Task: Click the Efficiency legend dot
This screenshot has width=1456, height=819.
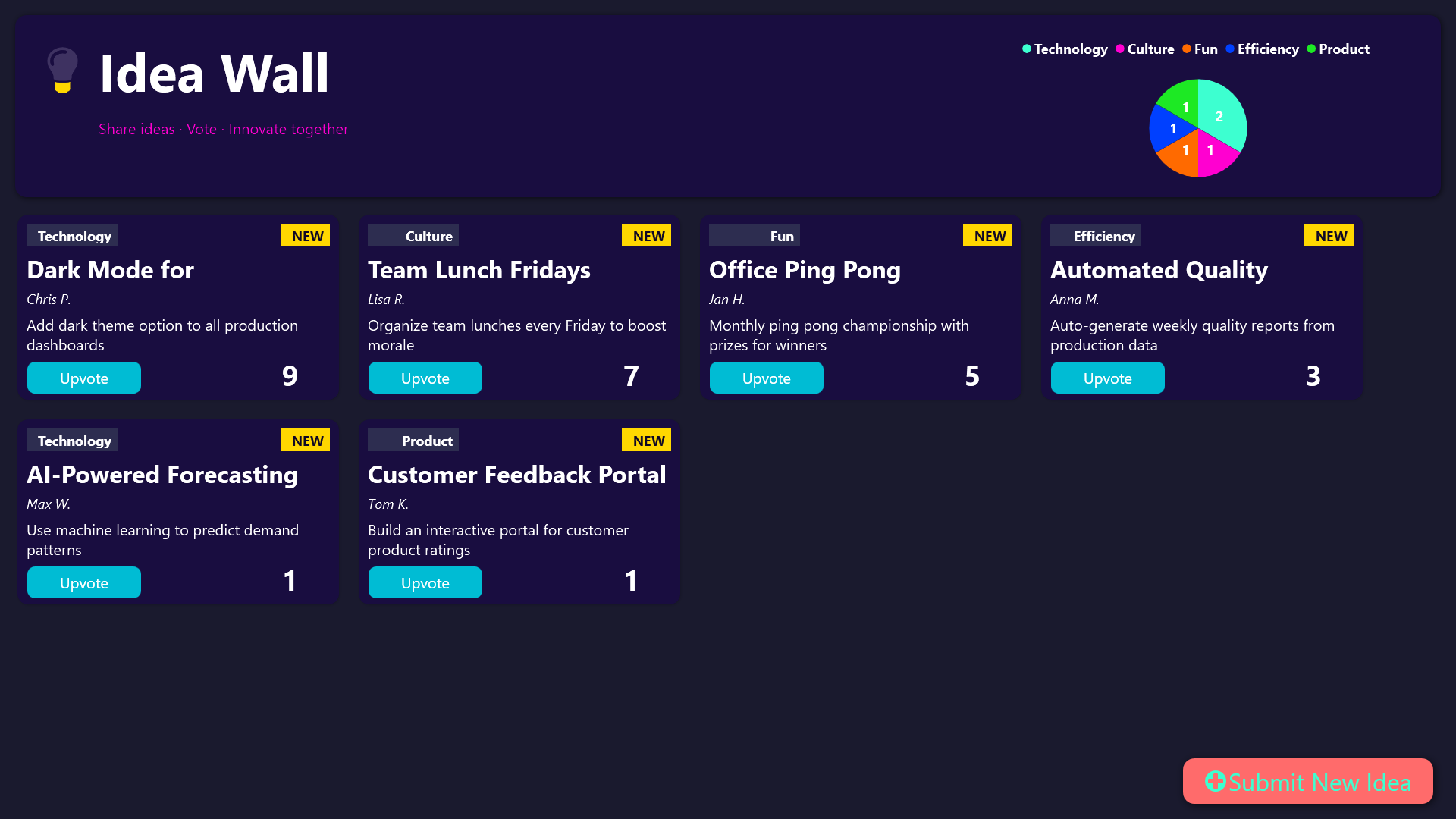Action: tap(1230, 49)
